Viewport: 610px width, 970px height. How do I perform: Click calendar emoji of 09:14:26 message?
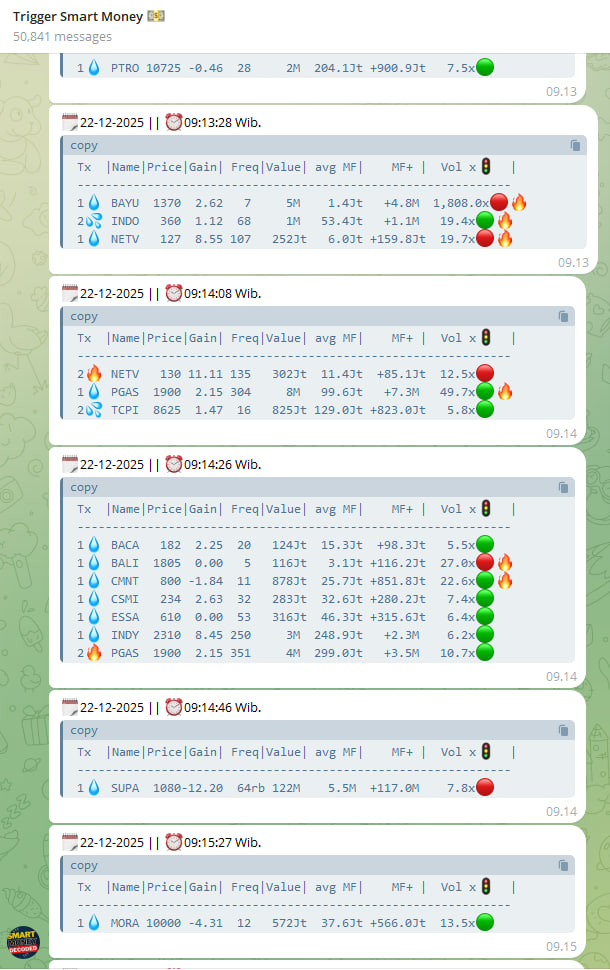70,464
